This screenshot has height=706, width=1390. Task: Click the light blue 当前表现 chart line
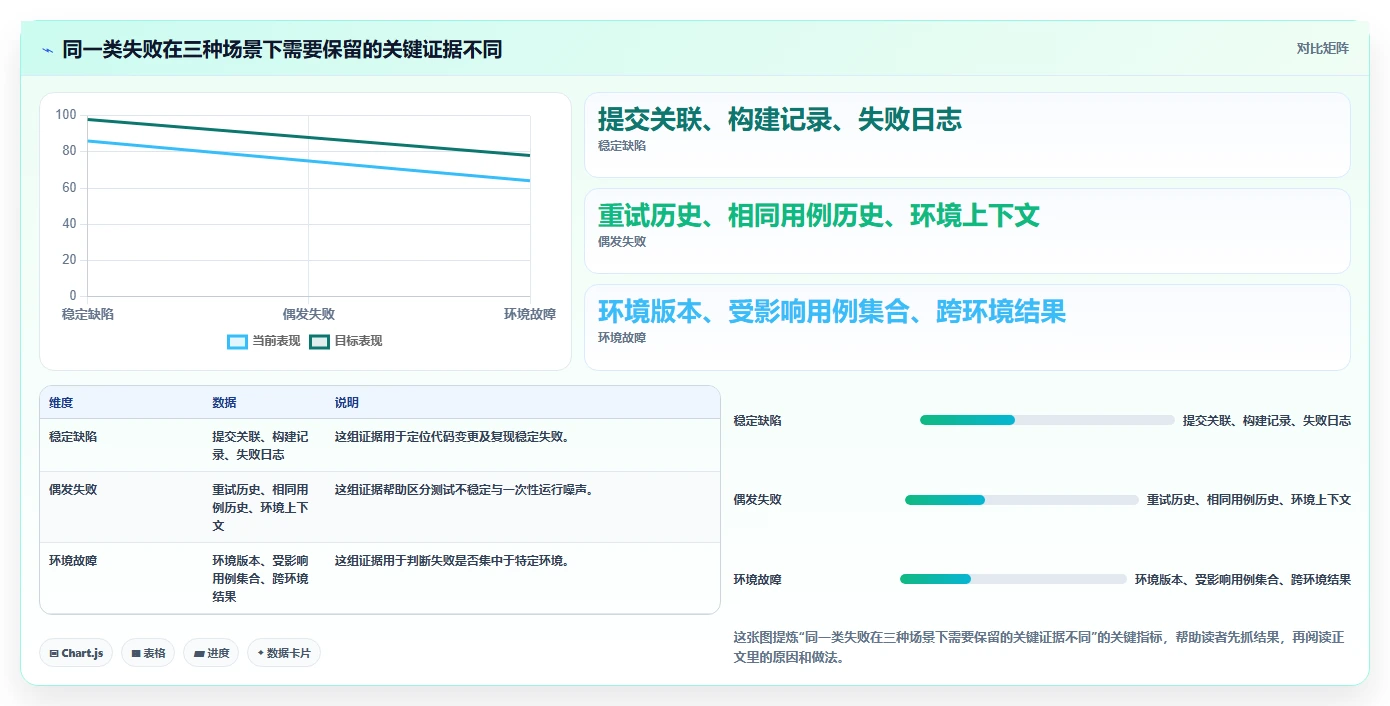coord(308,161)
